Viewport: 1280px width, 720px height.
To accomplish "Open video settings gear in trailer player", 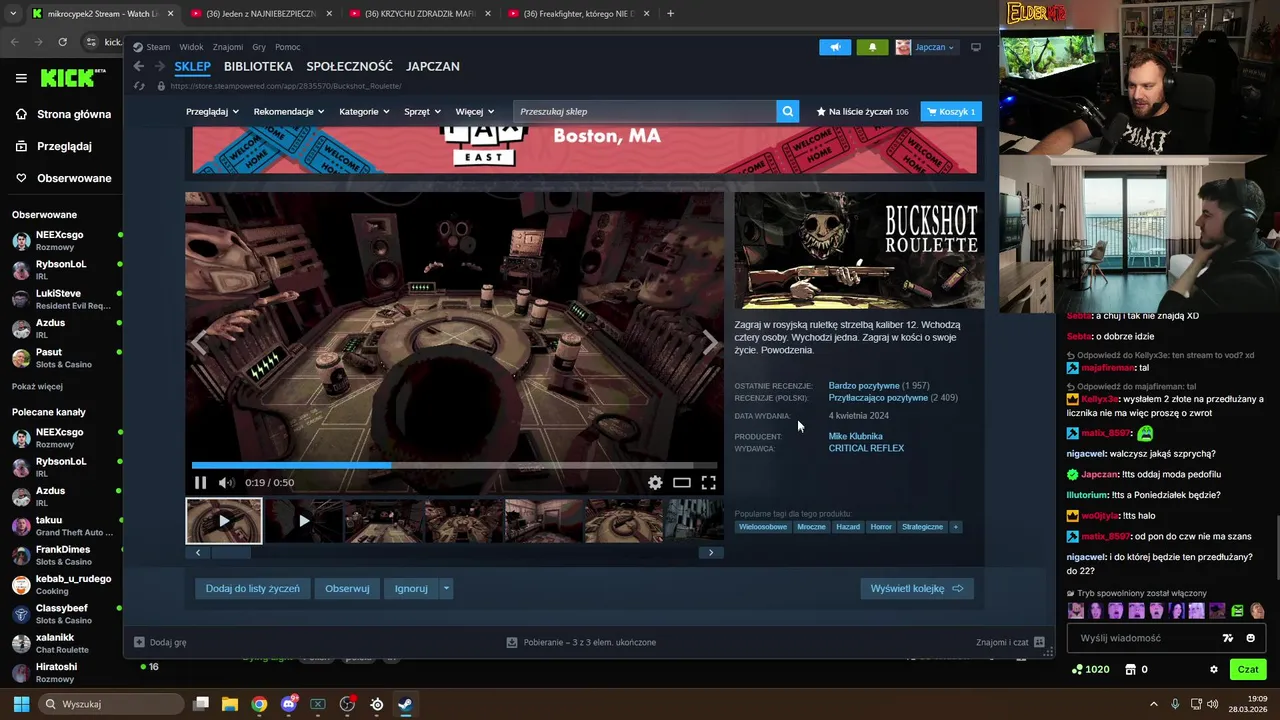I will tap(655, 483).
